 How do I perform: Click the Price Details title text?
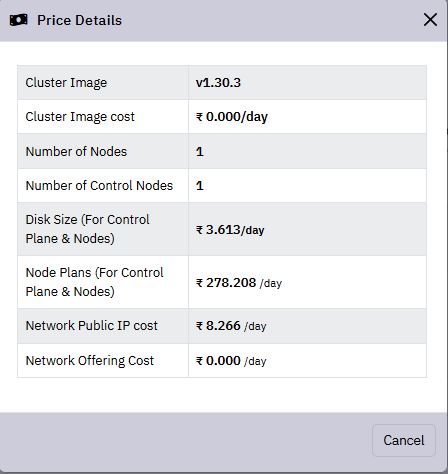(79, 20)
